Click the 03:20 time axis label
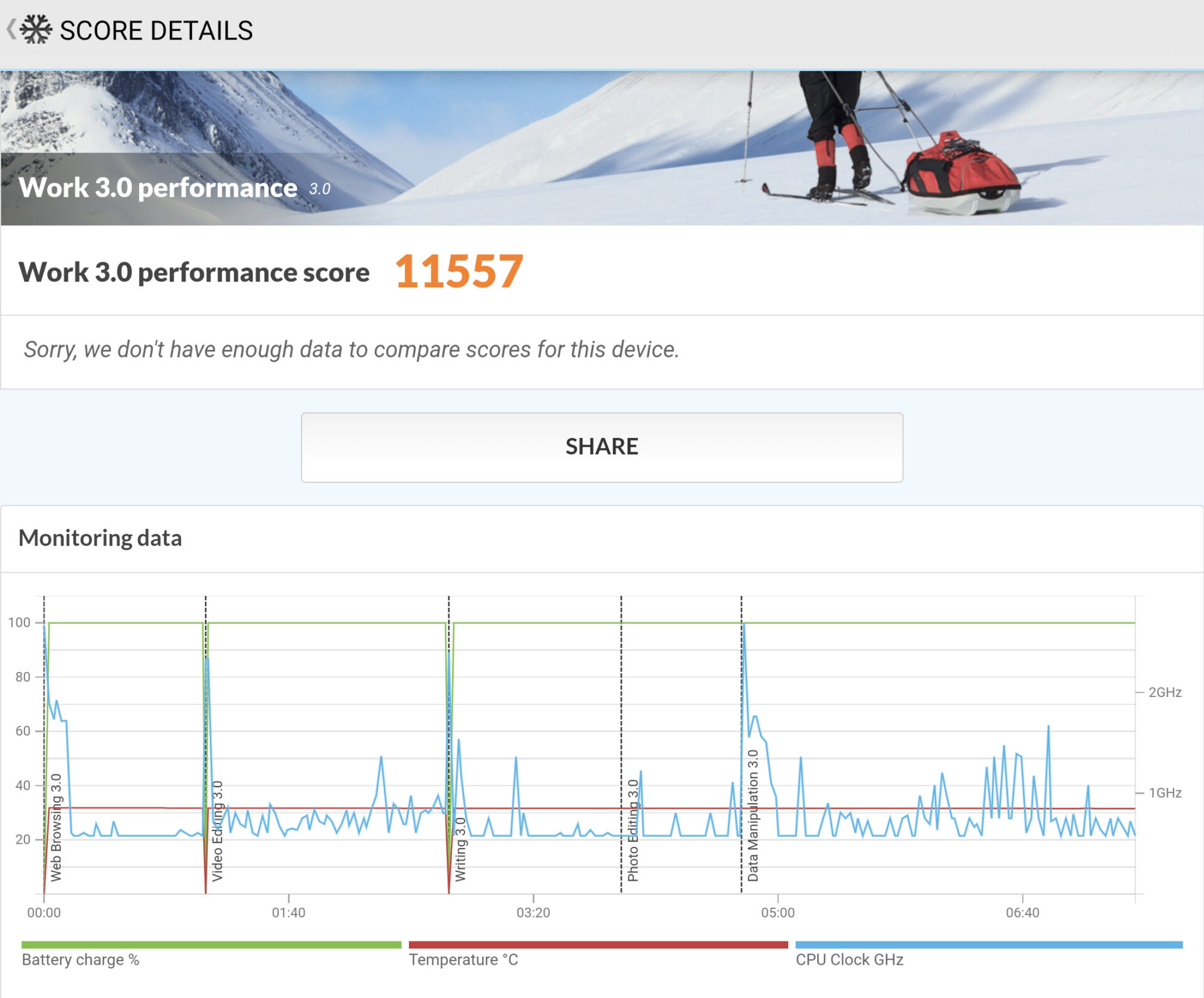 (533, 913)
